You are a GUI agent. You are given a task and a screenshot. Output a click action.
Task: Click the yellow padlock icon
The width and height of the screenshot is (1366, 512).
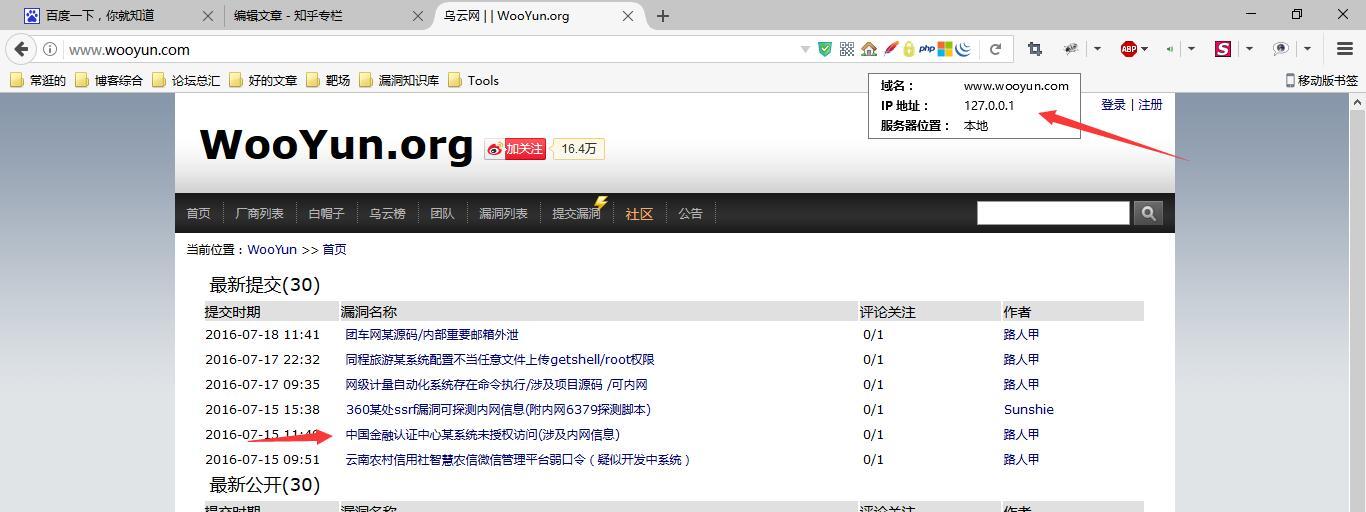[x=908, y=49]
